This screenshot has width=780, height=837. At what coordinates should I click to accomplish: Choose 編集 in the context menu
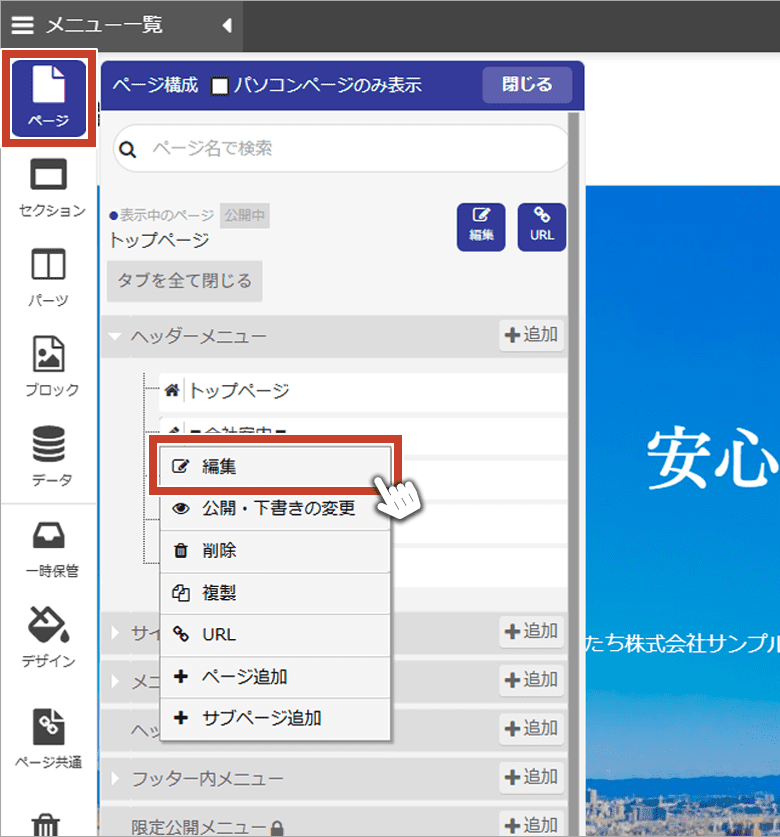click(x=275, y=467)
